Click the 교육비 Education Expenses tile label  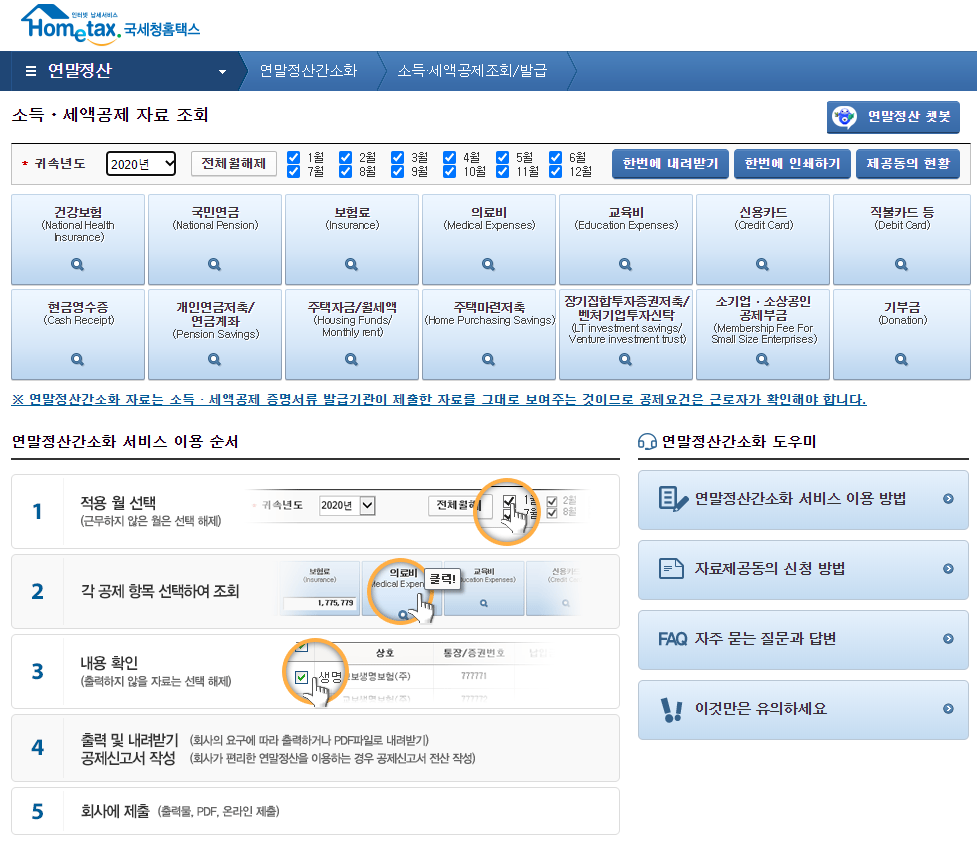pyautogui.click(x=626, y=218)
